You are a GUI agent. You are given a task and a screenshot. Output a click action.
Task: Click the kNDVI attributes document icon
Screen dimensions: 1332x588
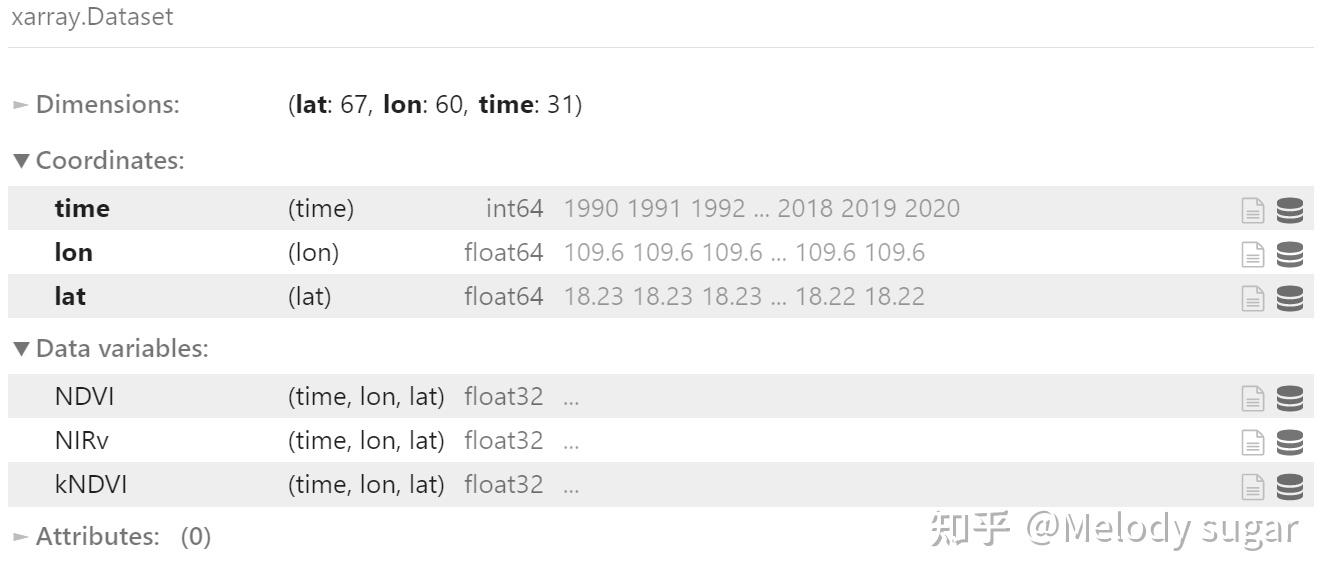coord(1253,484)
